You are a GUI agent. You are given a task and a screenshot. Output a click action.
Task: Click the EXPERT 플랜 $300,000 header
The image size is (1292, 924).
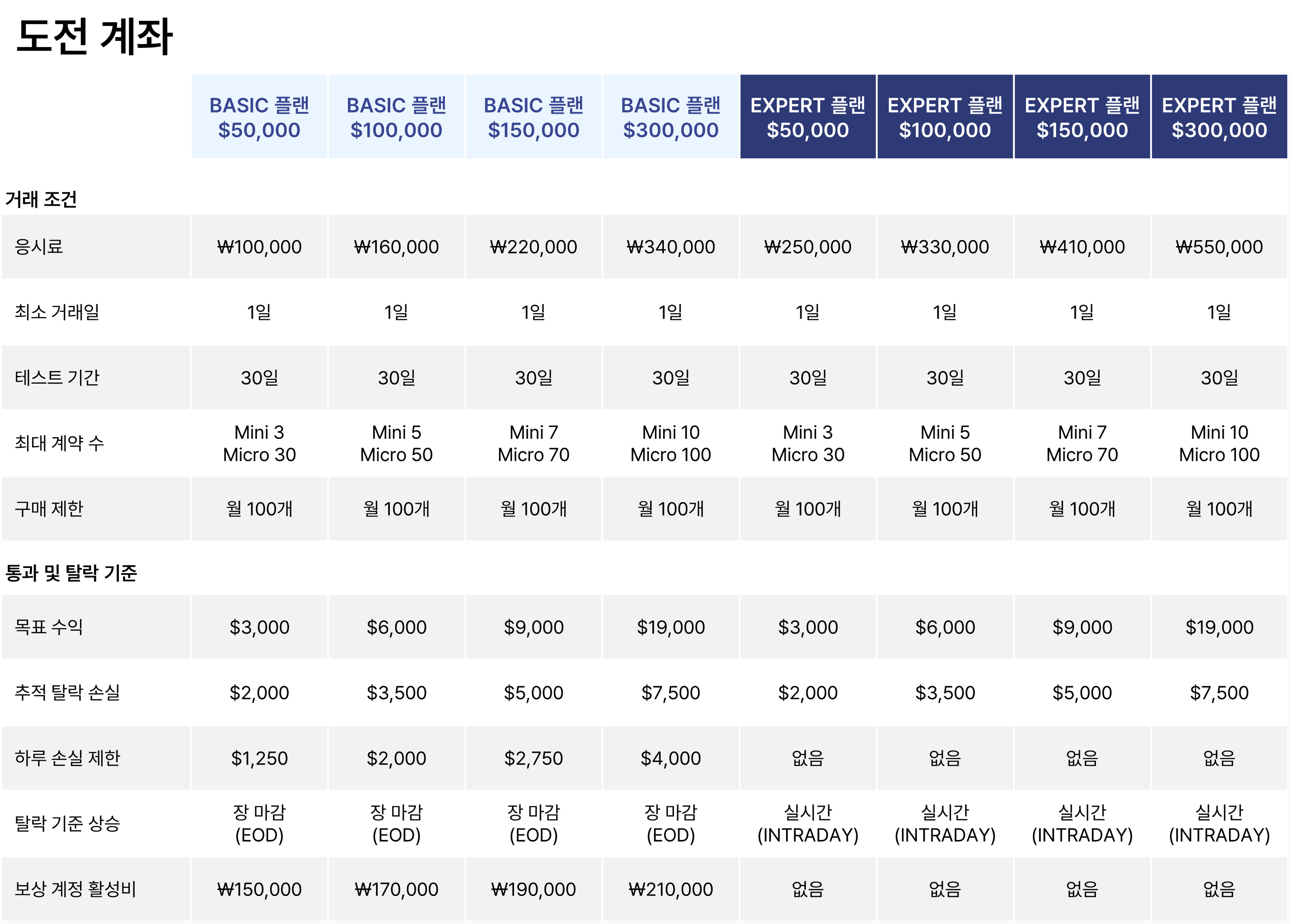tap(1219, 117)
